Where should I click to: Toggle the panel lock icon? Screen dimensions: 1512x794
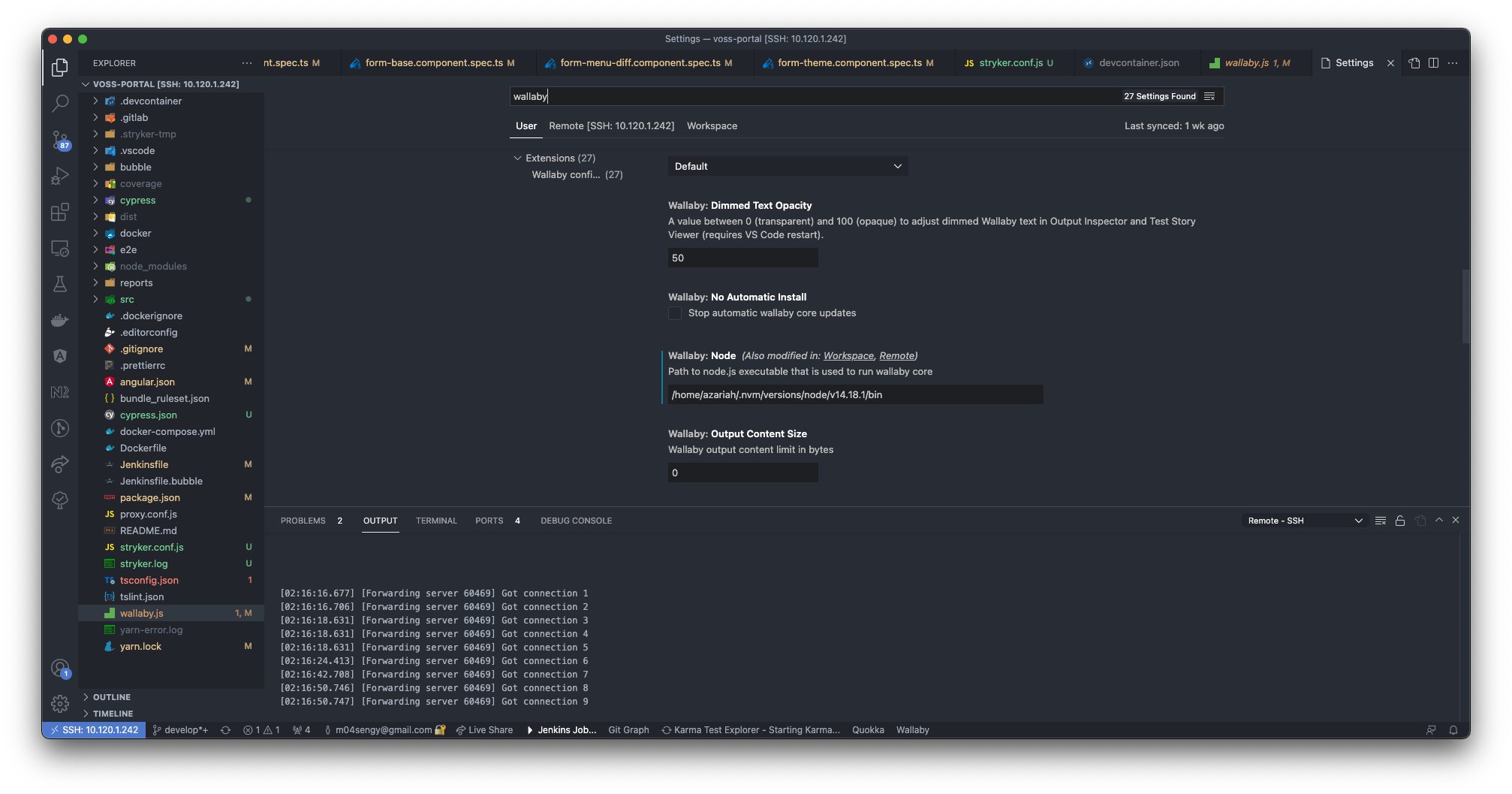tap(1399, 520)
